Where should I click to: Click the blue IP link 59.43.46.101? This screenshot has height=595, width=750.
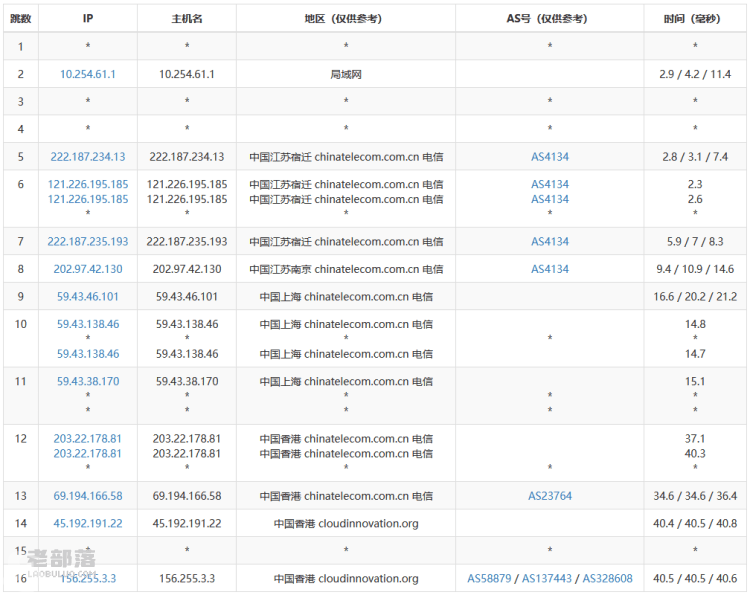coord(87,297)
